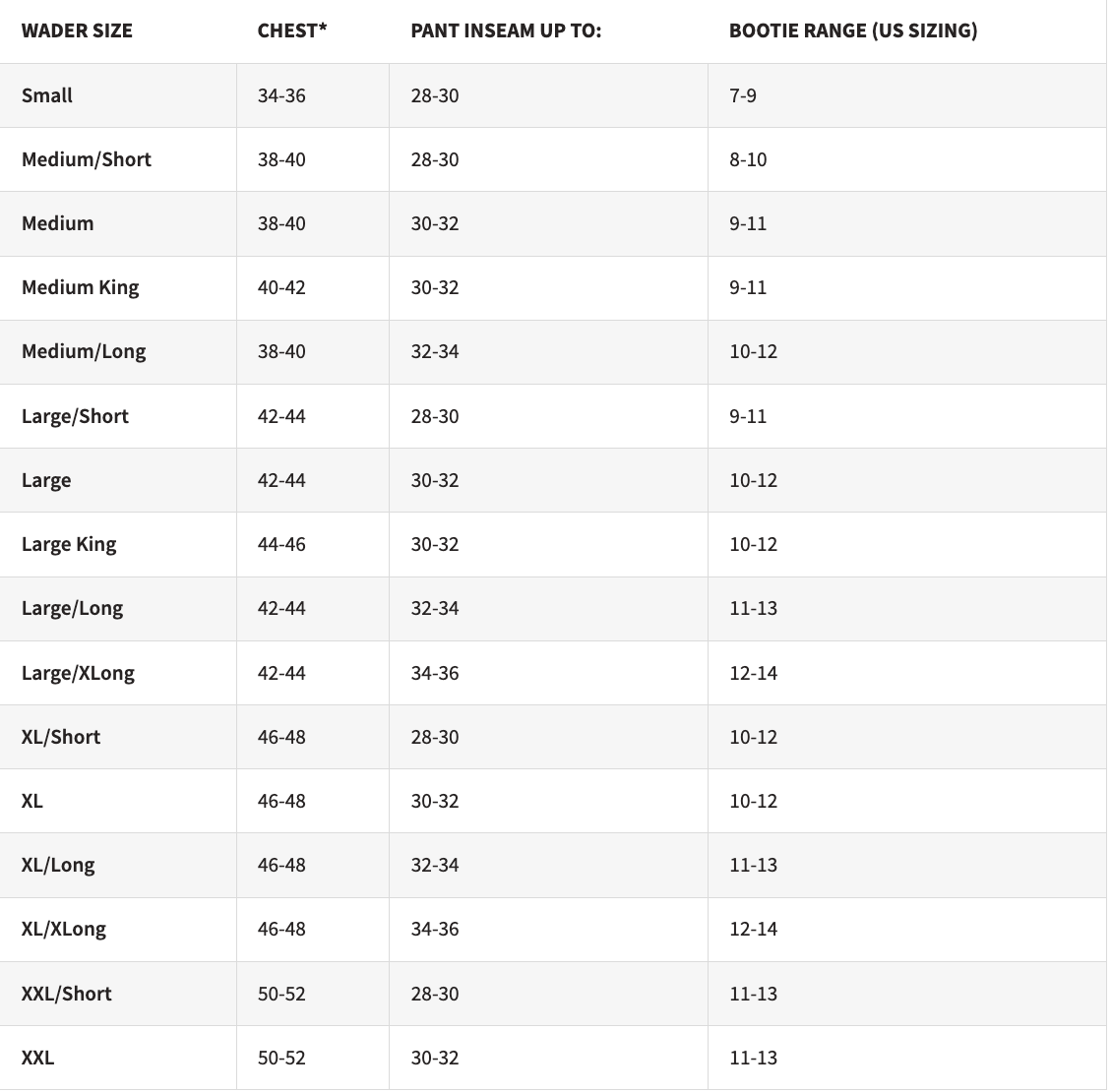
Task: Click the CHEST* column header
Action: (291, 30)
